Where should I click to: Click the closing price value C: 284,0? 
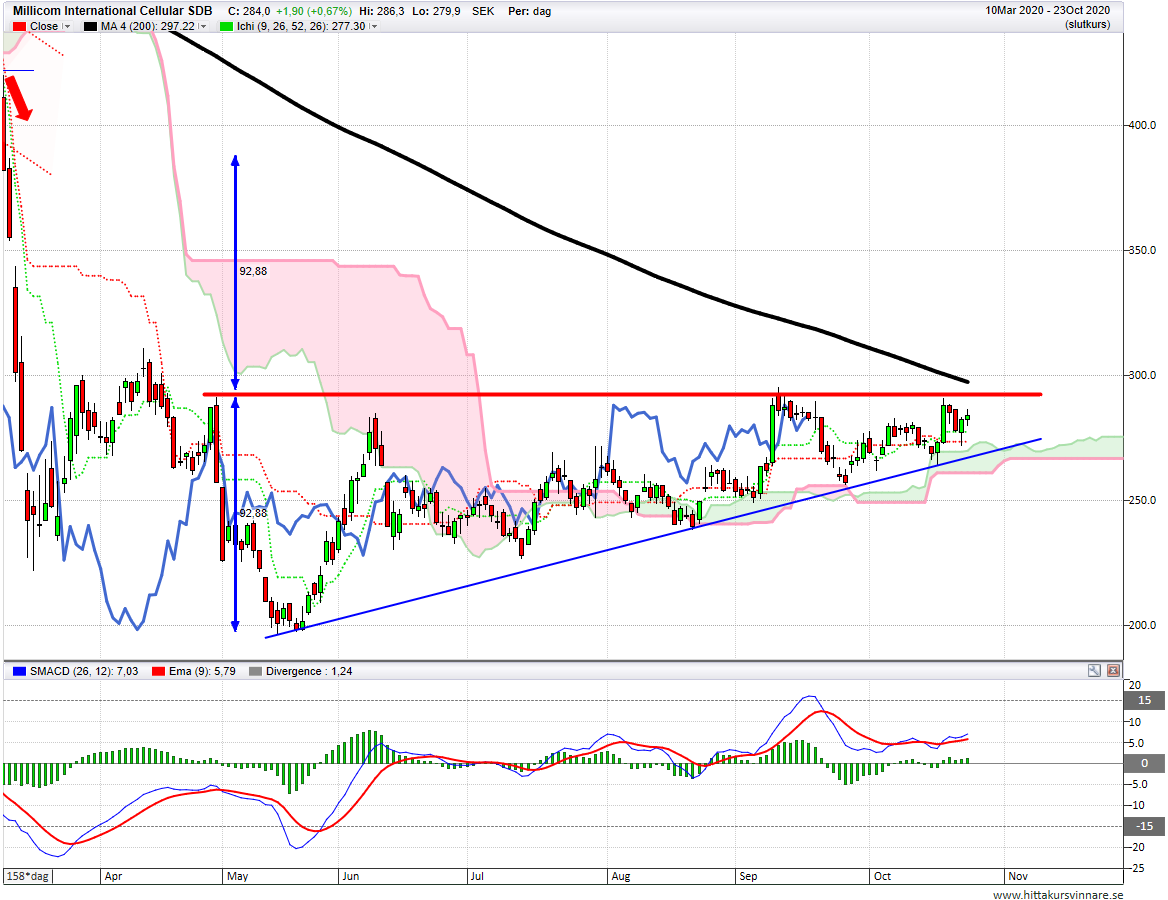[249, 11]
